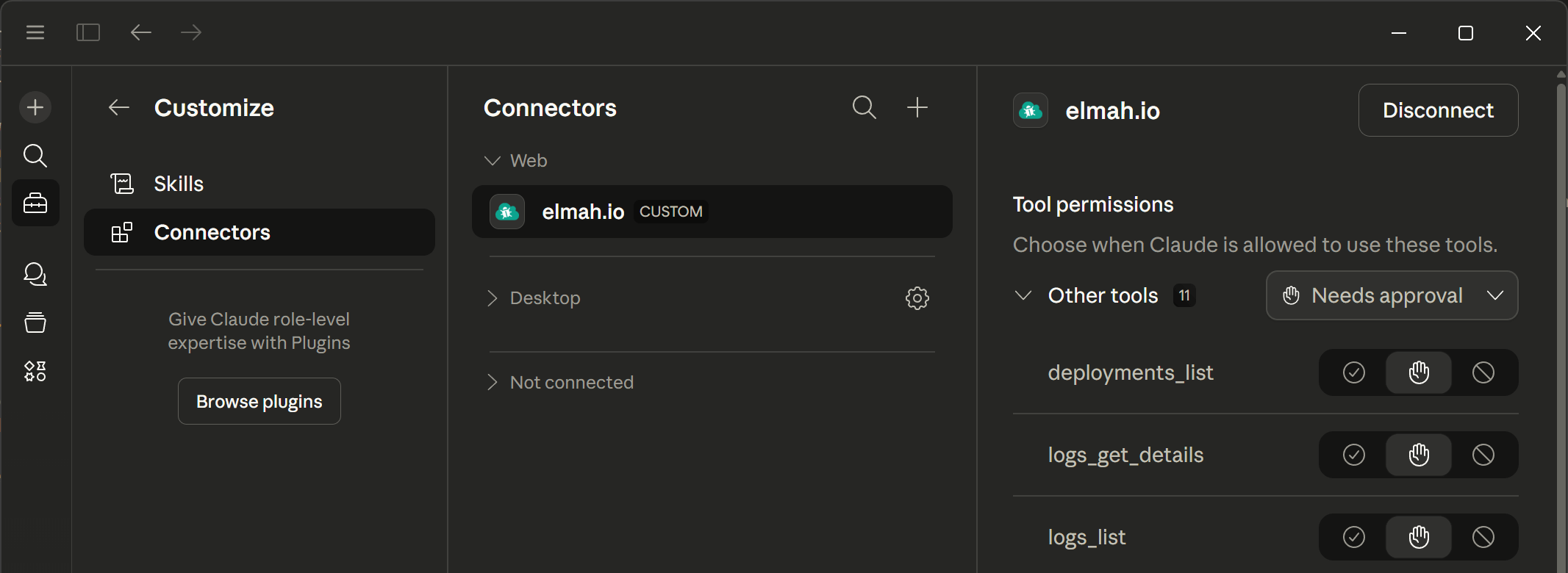
Task: Open the hamburger menu icon
Action: (35, 32)
